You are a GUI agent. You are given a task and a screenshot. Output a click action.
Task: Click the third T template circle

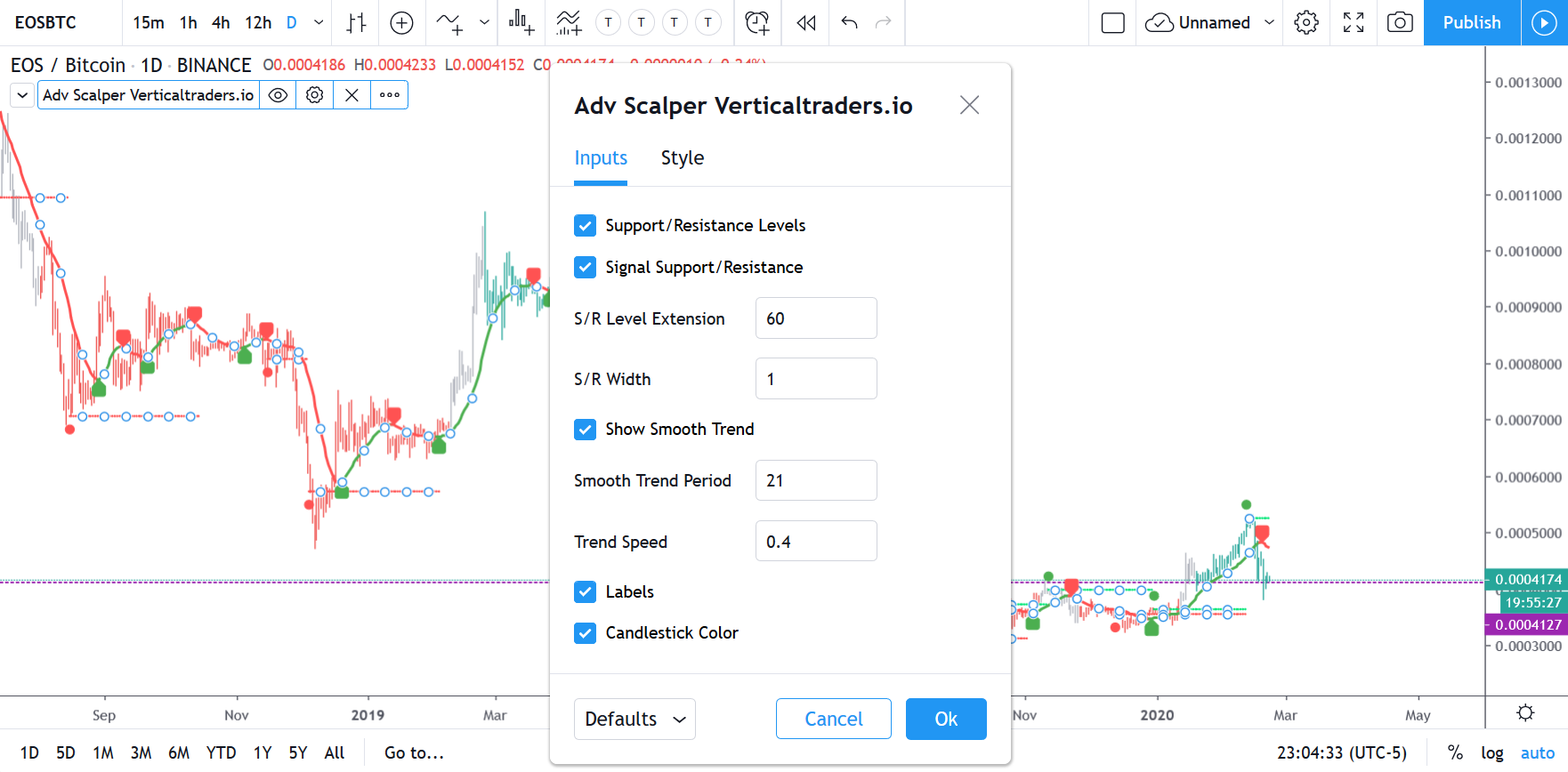(675, 23)
